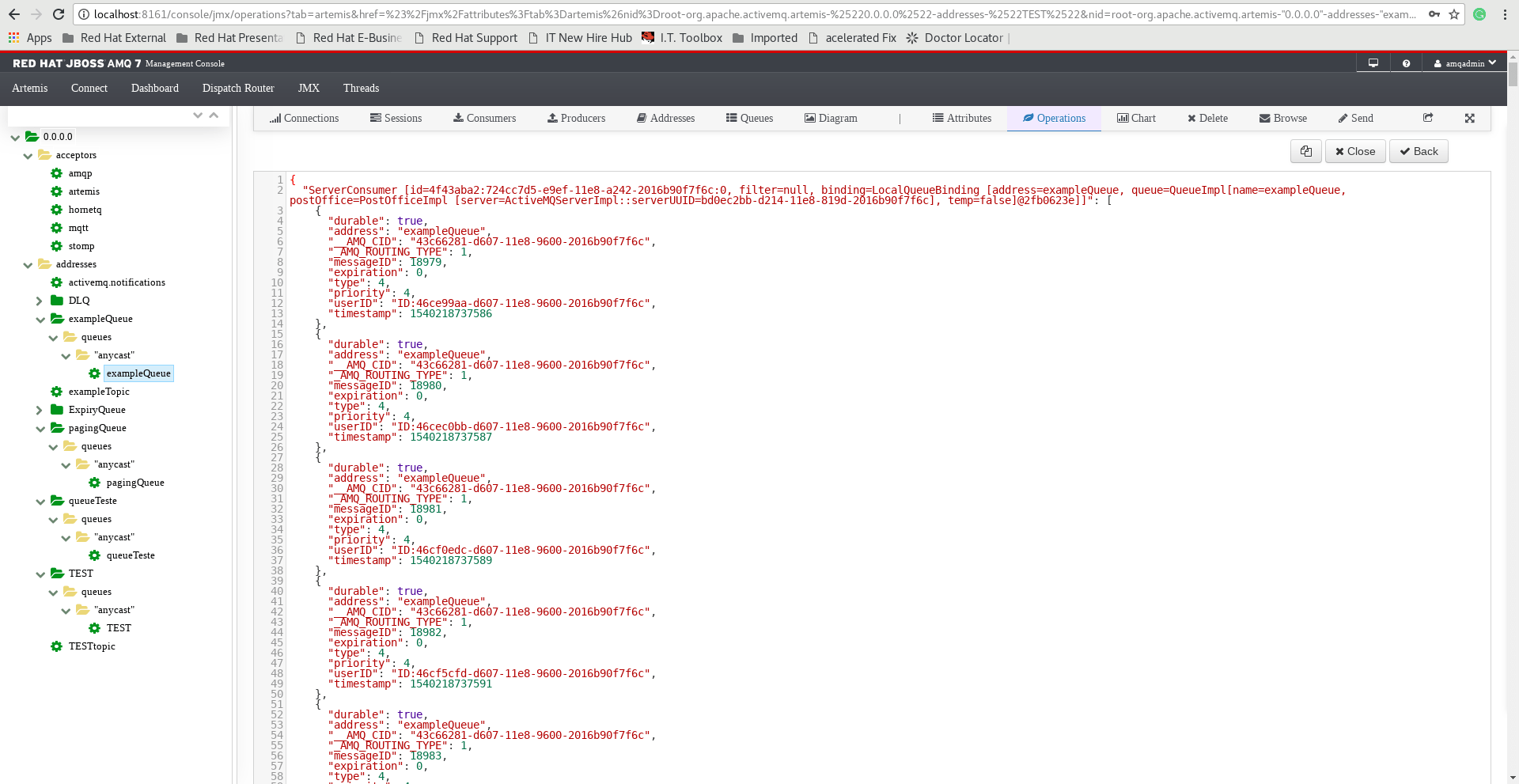Click the Close button to dismiss the results
This screenshot has width=1519, height=784.
(1354, 151)
